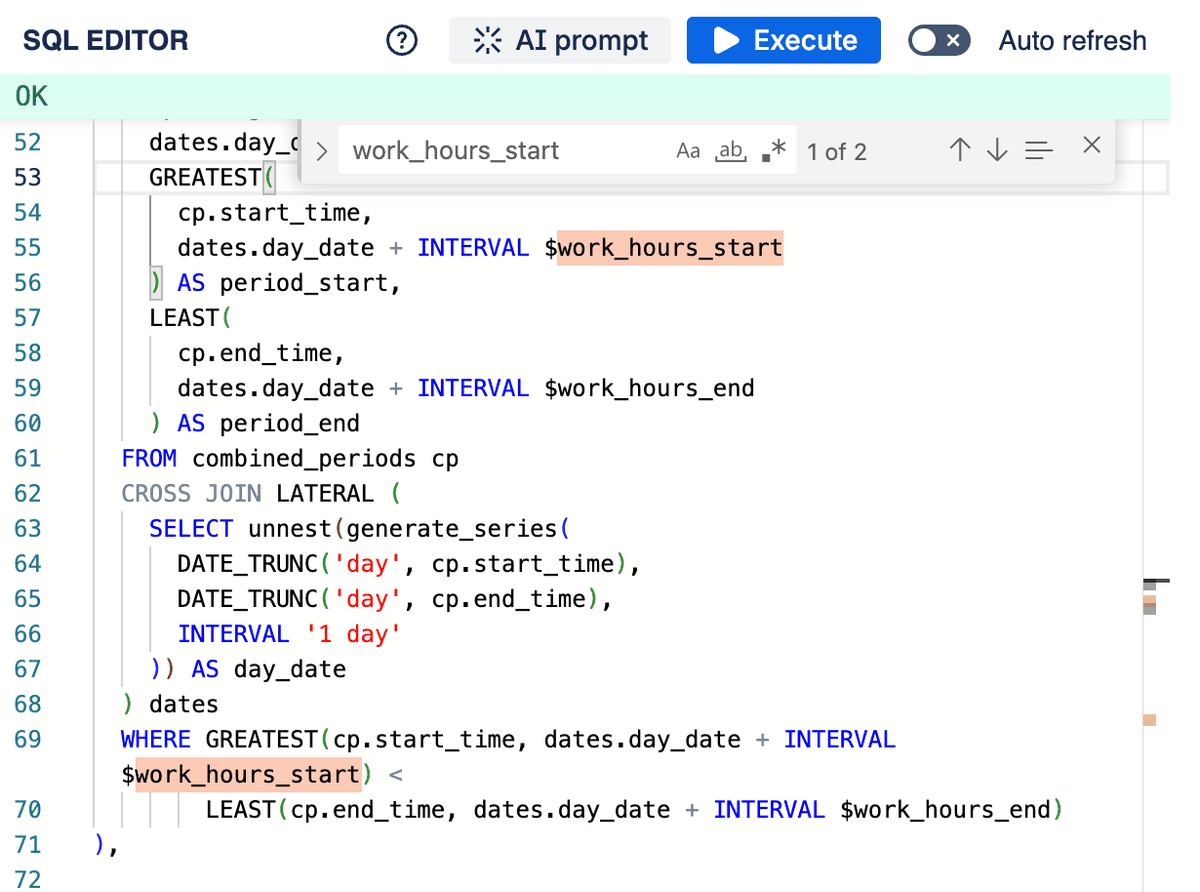The width and height of the screenshot is (1200, 892).
Task: Click combined_periods on line 61
Action: point(304,458)
